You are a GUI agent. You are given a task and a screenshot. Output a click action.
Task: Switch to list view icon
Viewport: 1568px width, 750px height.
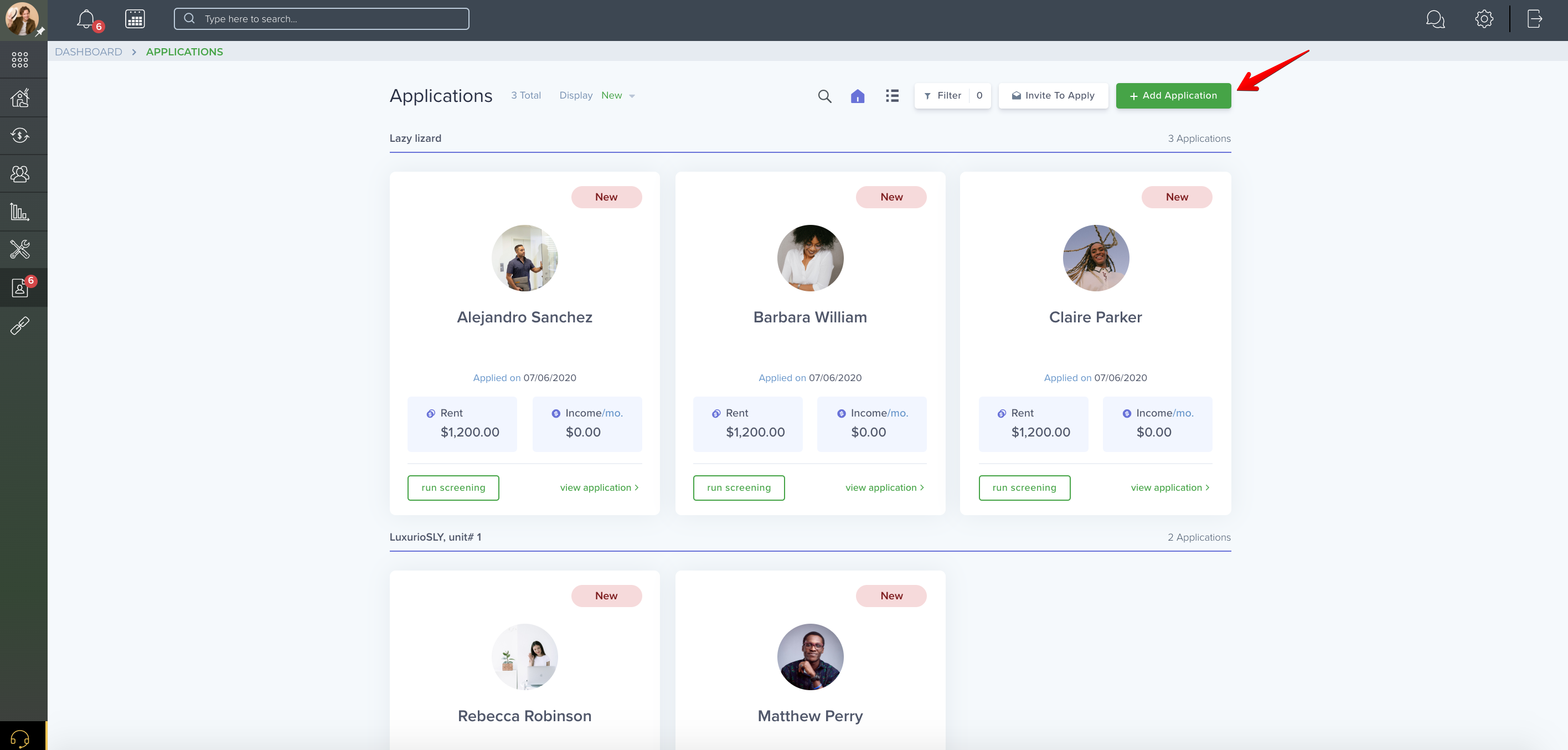pyautogui.click(x=893, y=96)
